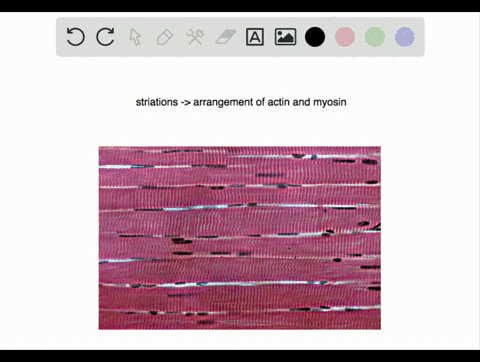Pick the black color swatch
The image size is (480, 362).
pos(315,37)
